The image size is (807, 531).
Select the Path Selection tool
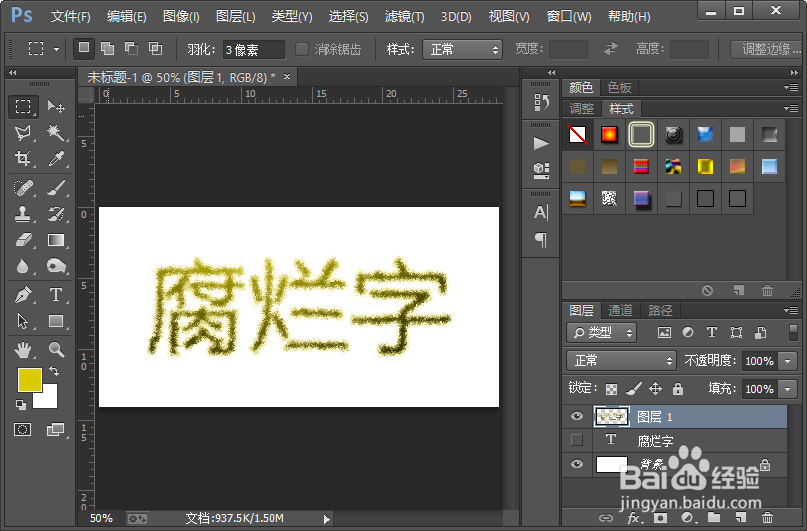tap(23, 321)
